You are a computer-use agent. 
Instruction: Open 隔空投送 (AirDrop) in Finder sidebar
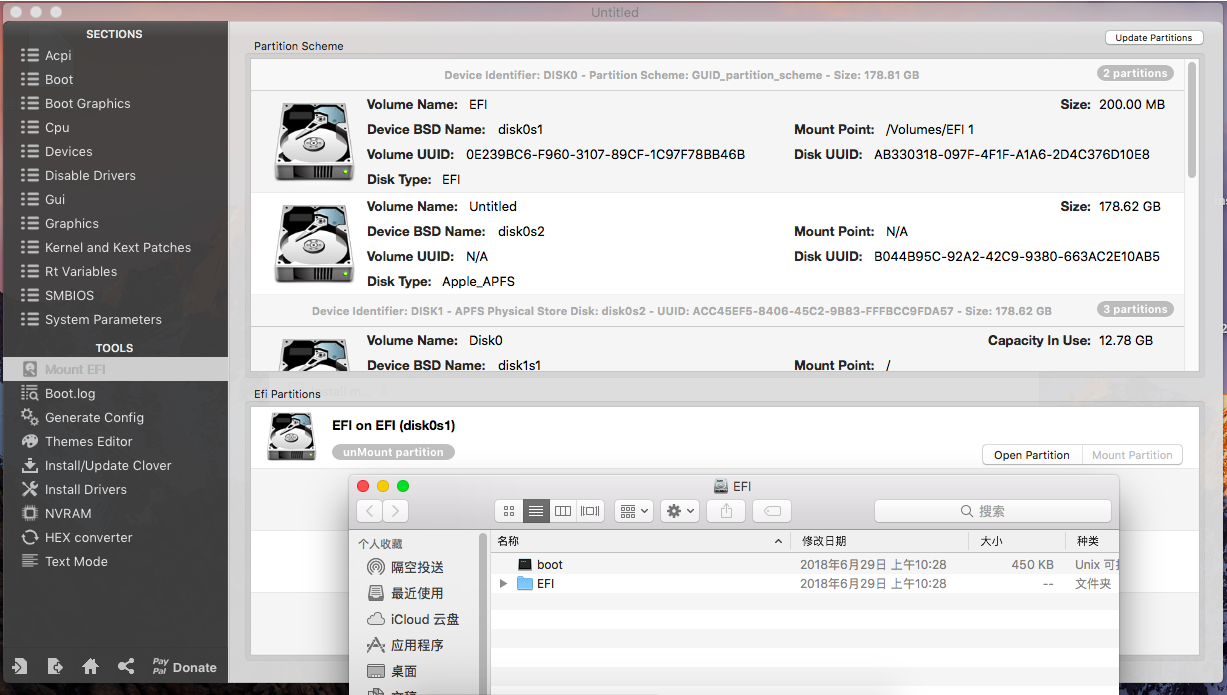click(x=405, y=567)
